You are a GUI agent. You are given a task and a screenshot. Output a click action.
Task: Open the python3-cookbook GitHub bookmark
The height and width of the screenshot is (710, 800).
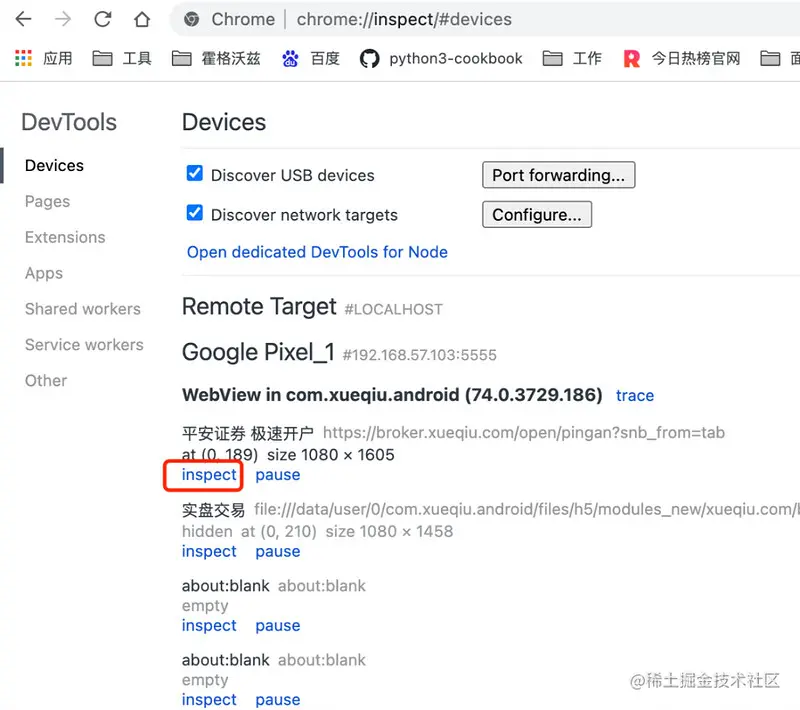coord(441,58)
